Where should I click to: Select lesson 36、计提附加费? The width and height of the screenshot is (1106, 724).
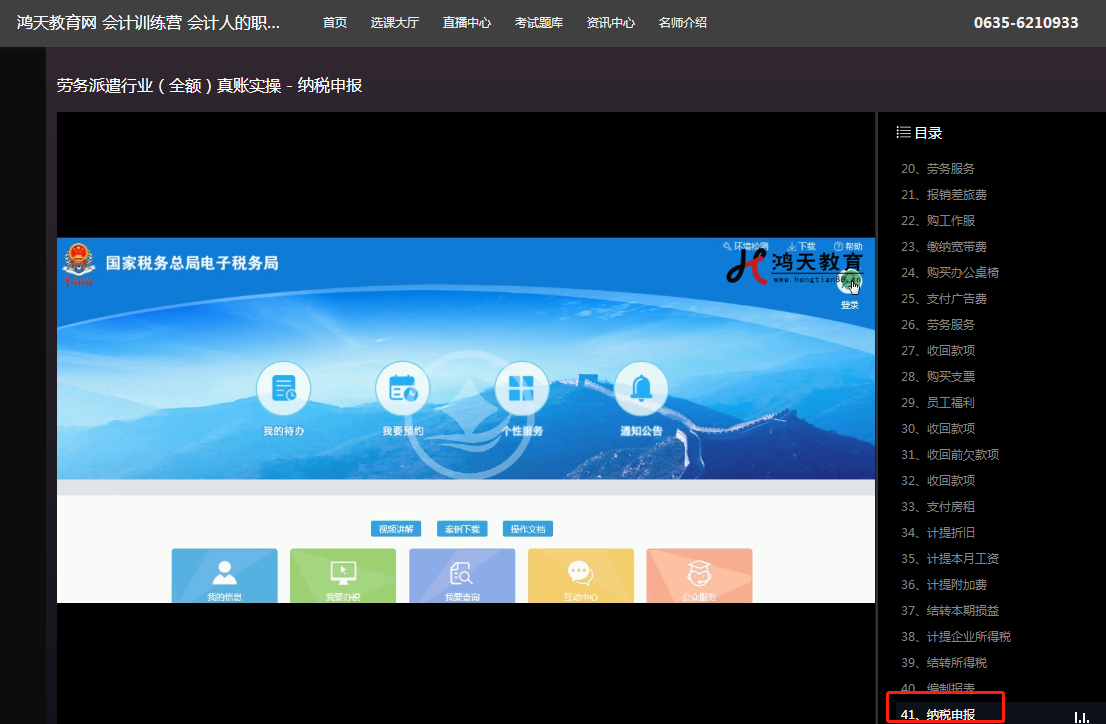click(x=944, y=585)
